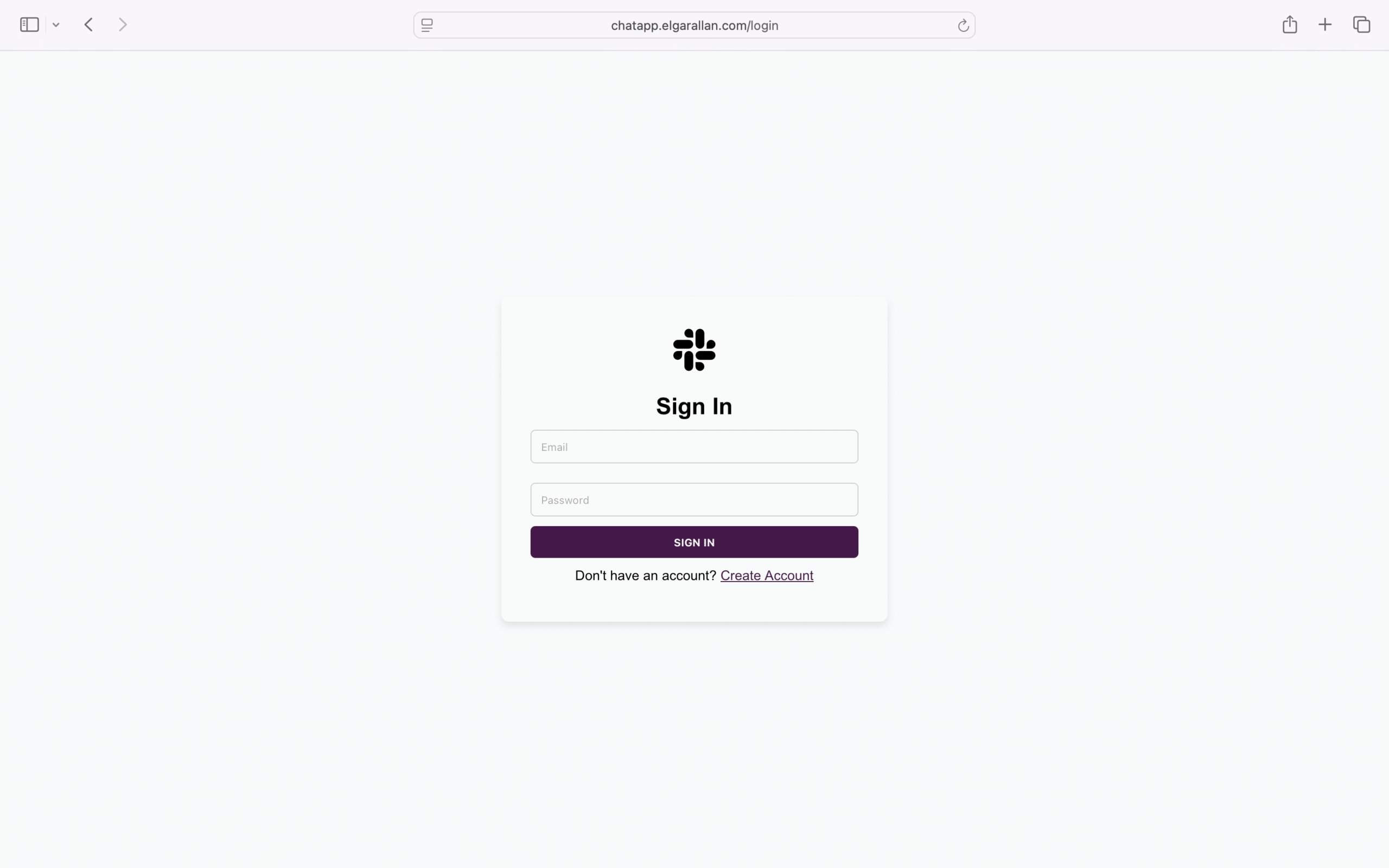
Task: Reload the chatapp login page
Action: pos(963,25)
